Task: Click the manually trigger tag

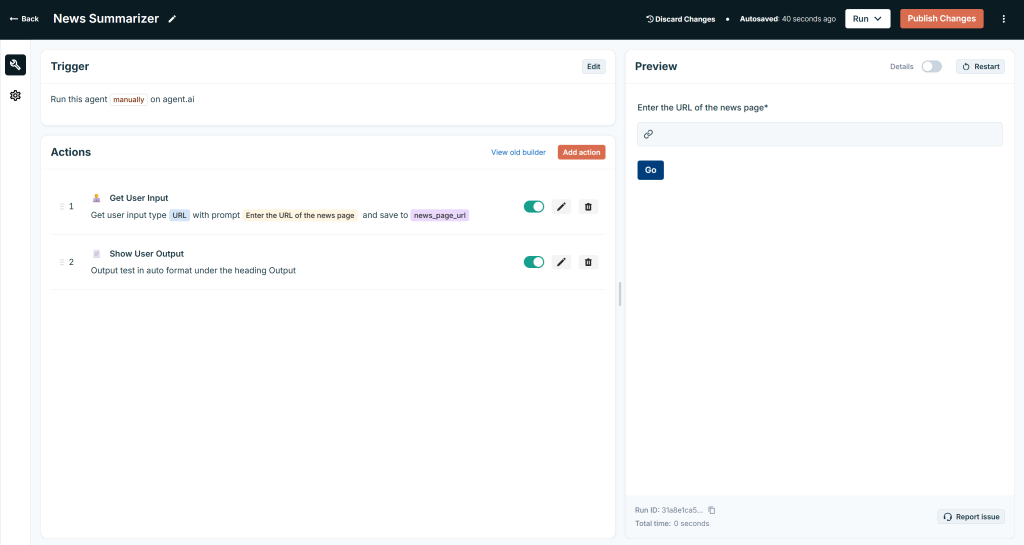Action: click(x=128, y=100)
